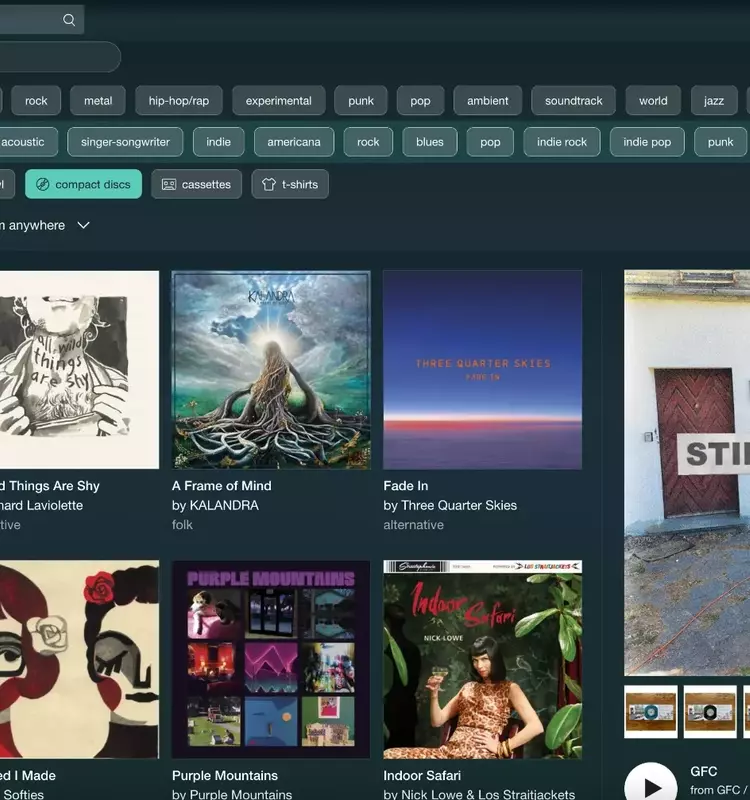The height and width of the screenshot is (800, 750).
Task: Click the compact disc icon
Action: point(43,184)
